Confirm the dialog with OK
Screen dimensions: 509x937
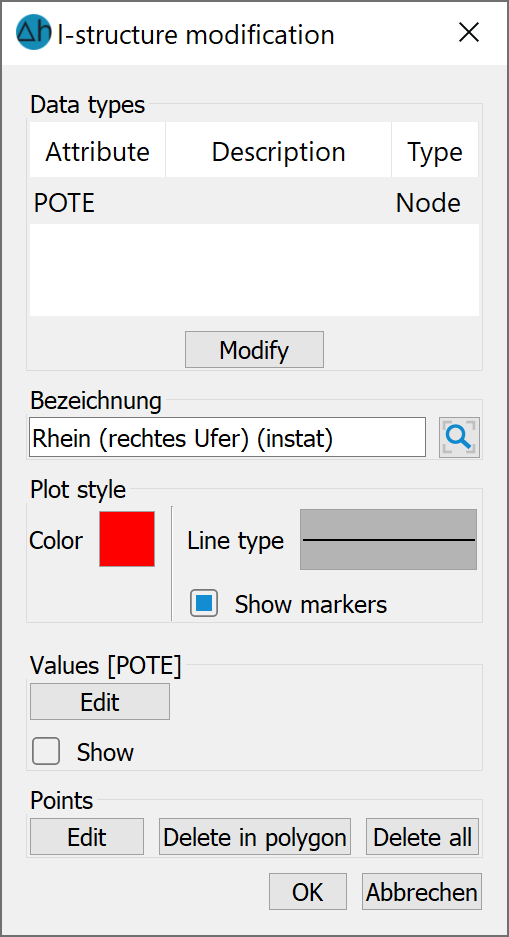[x=308, y=892]
